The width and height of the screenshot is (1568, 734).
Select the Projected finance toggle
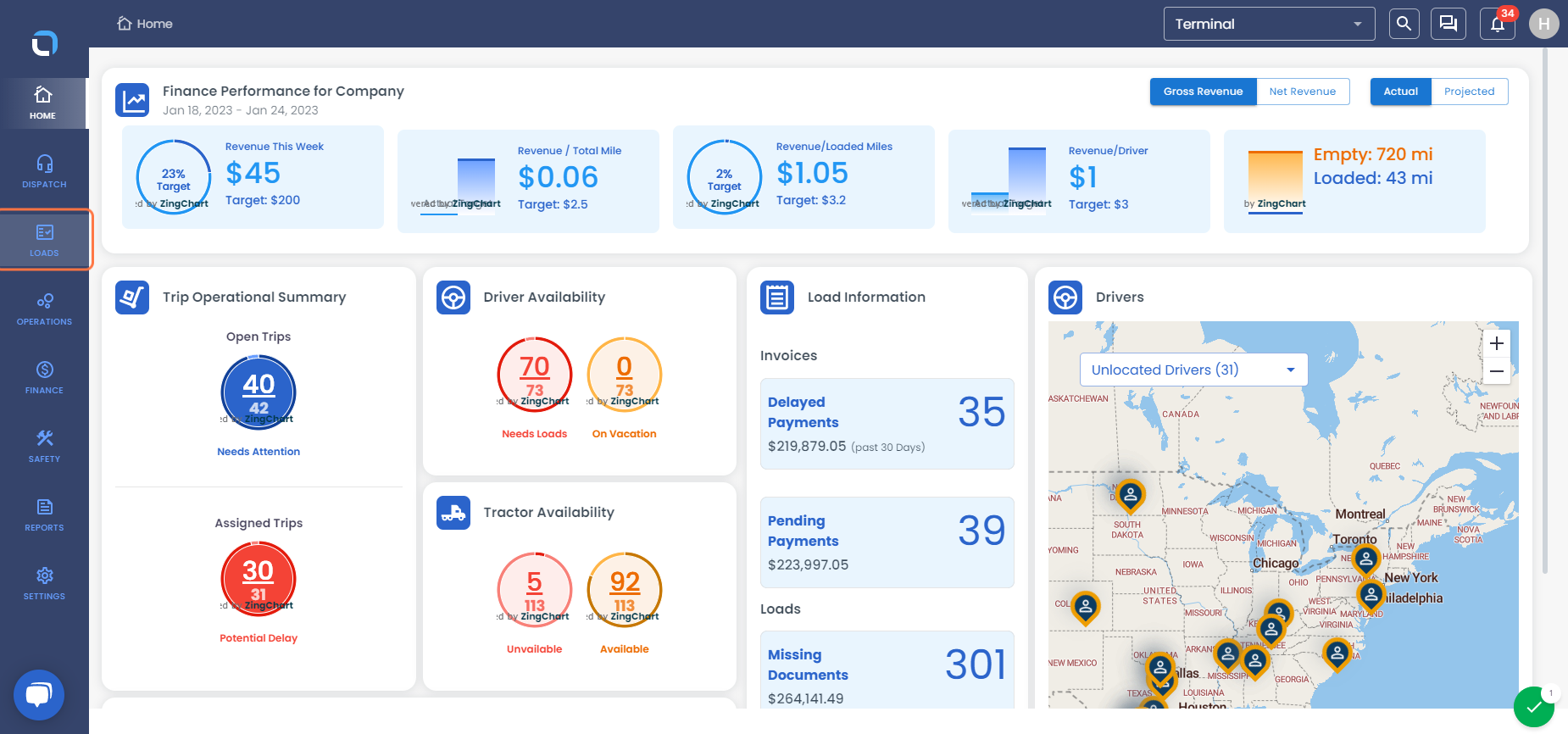click(x=1469, y=92)
